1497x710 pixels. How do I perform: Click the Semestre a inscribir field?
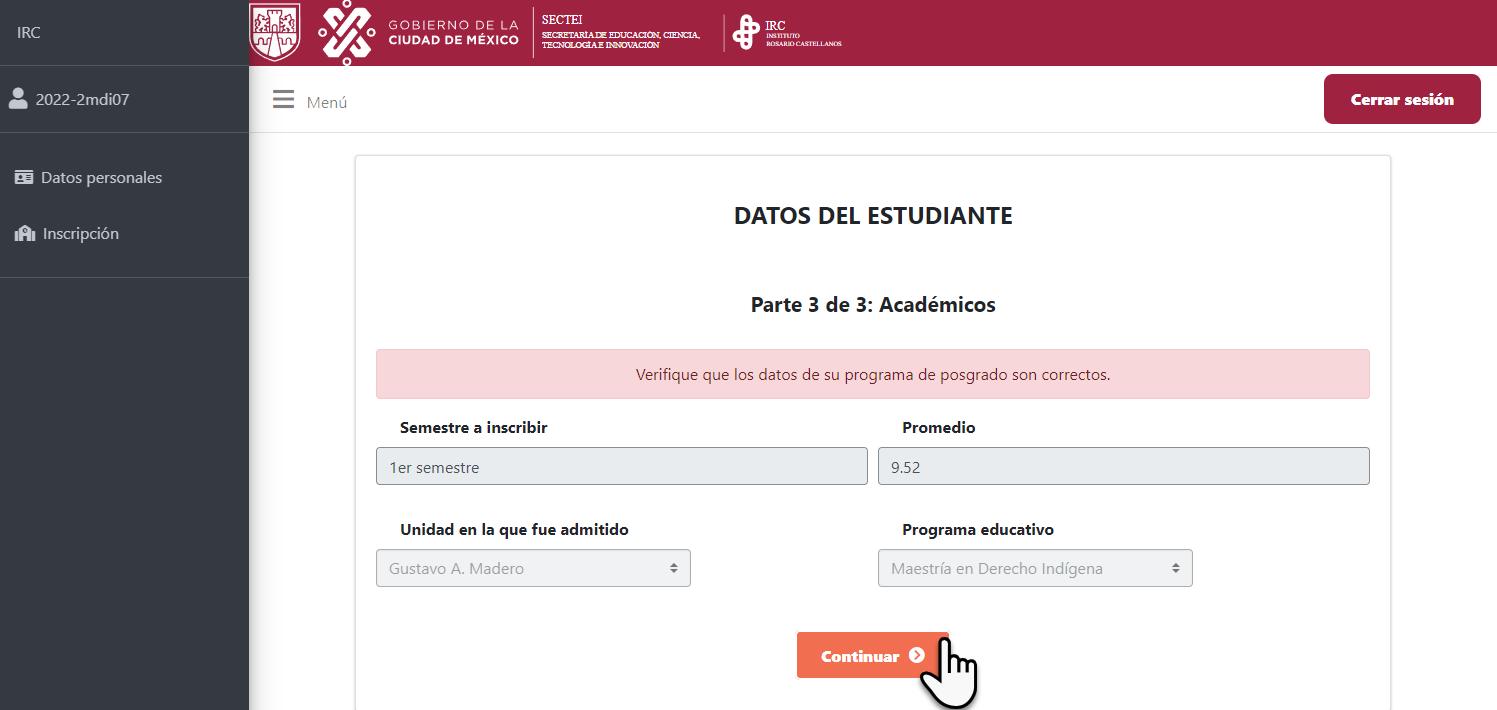622,466
